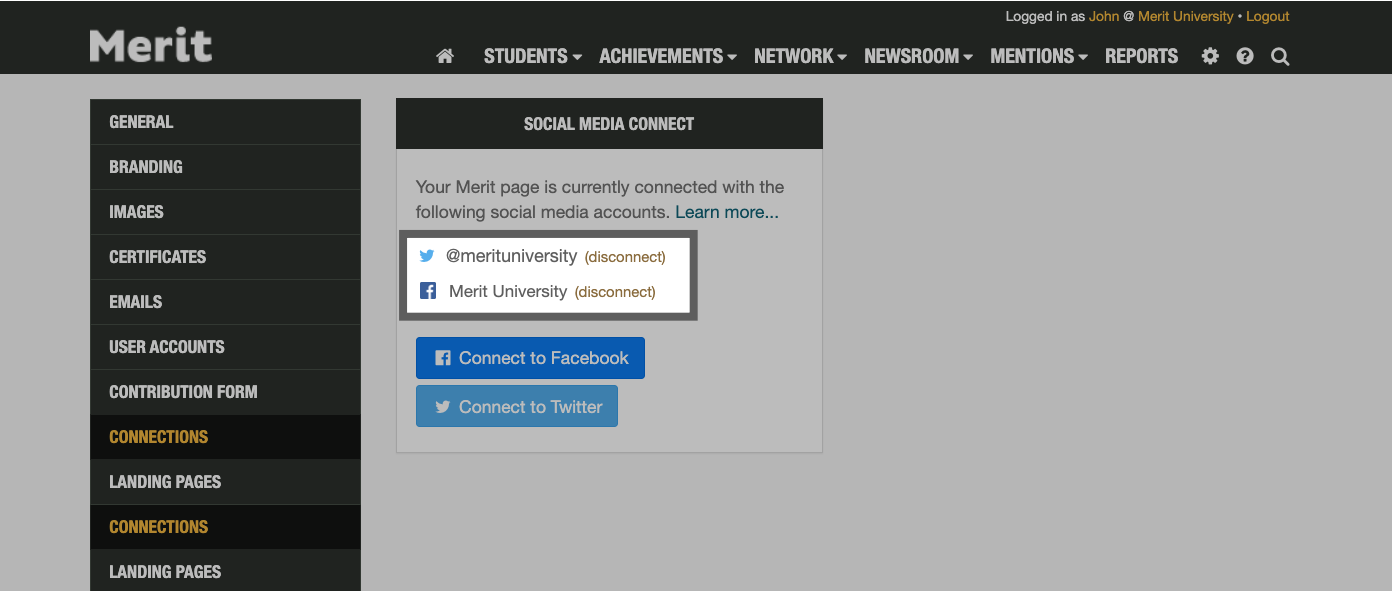Click the home icon in navigation bar

coord(444,57)
